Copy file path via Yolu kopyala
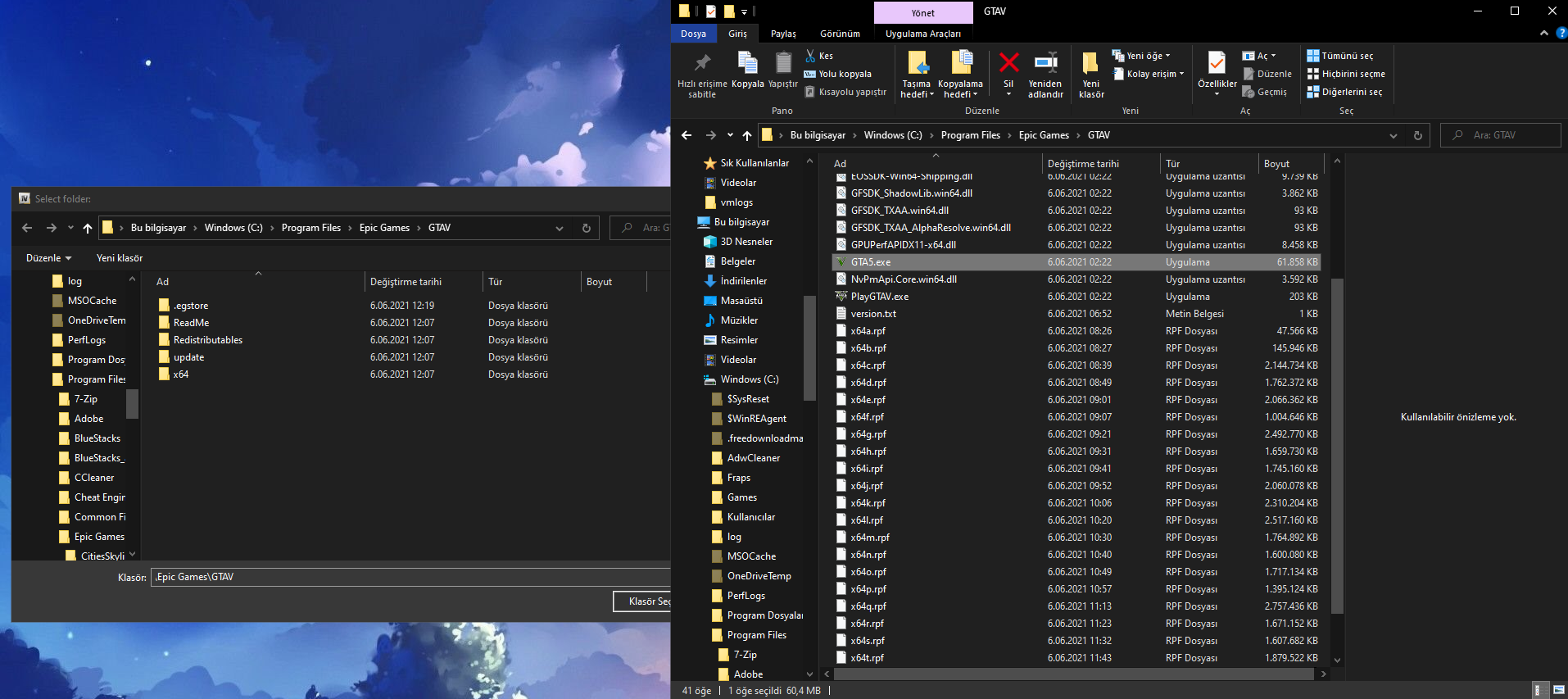 click(x=838, y=74)
